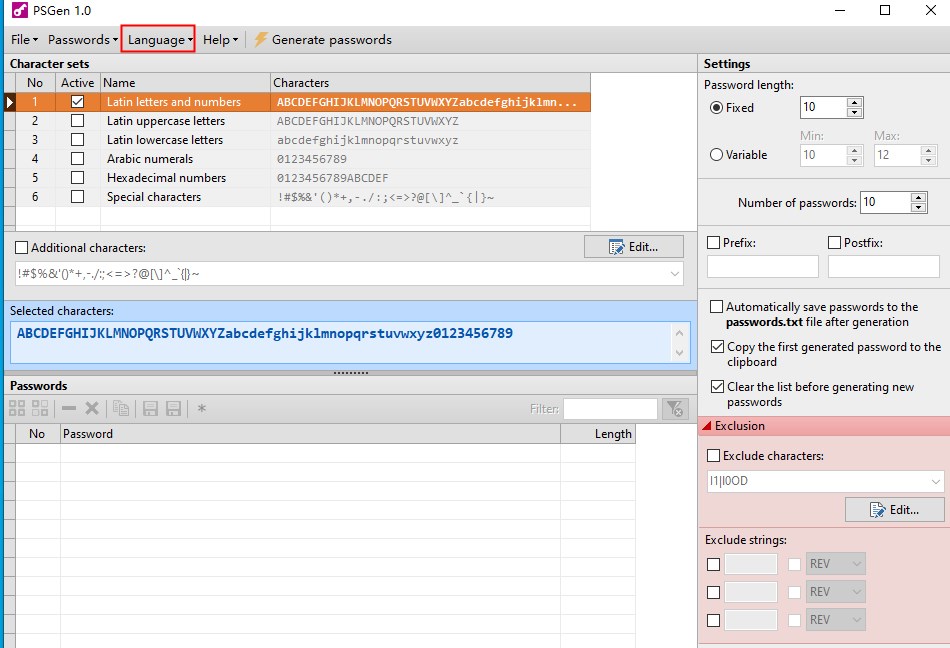
Task: Expand the Exclude characters dropdown list
Action: click(x=935, y=482)
